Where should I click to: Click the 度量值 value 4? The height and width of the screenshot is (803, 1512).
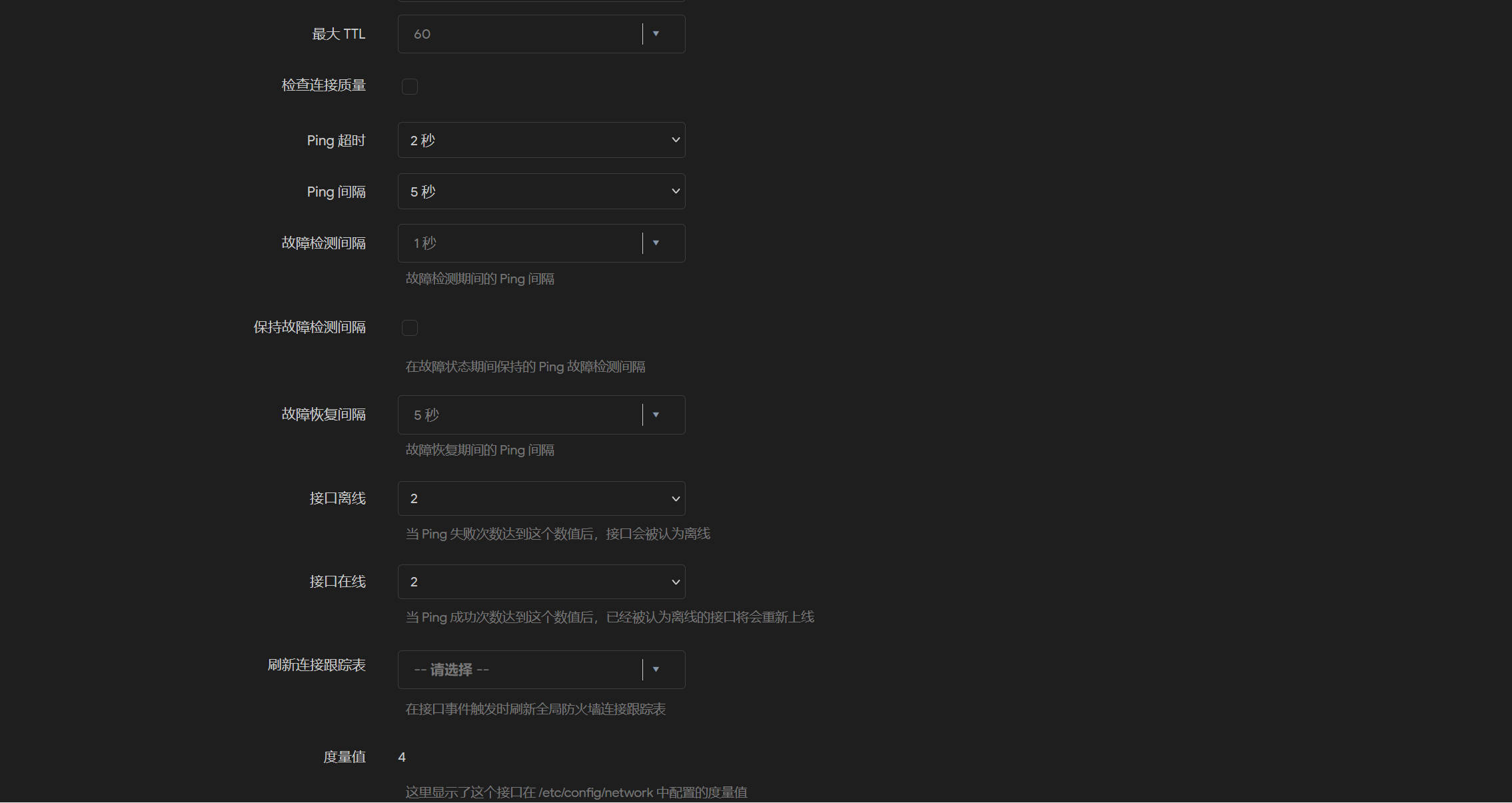[x=402, y=757]
